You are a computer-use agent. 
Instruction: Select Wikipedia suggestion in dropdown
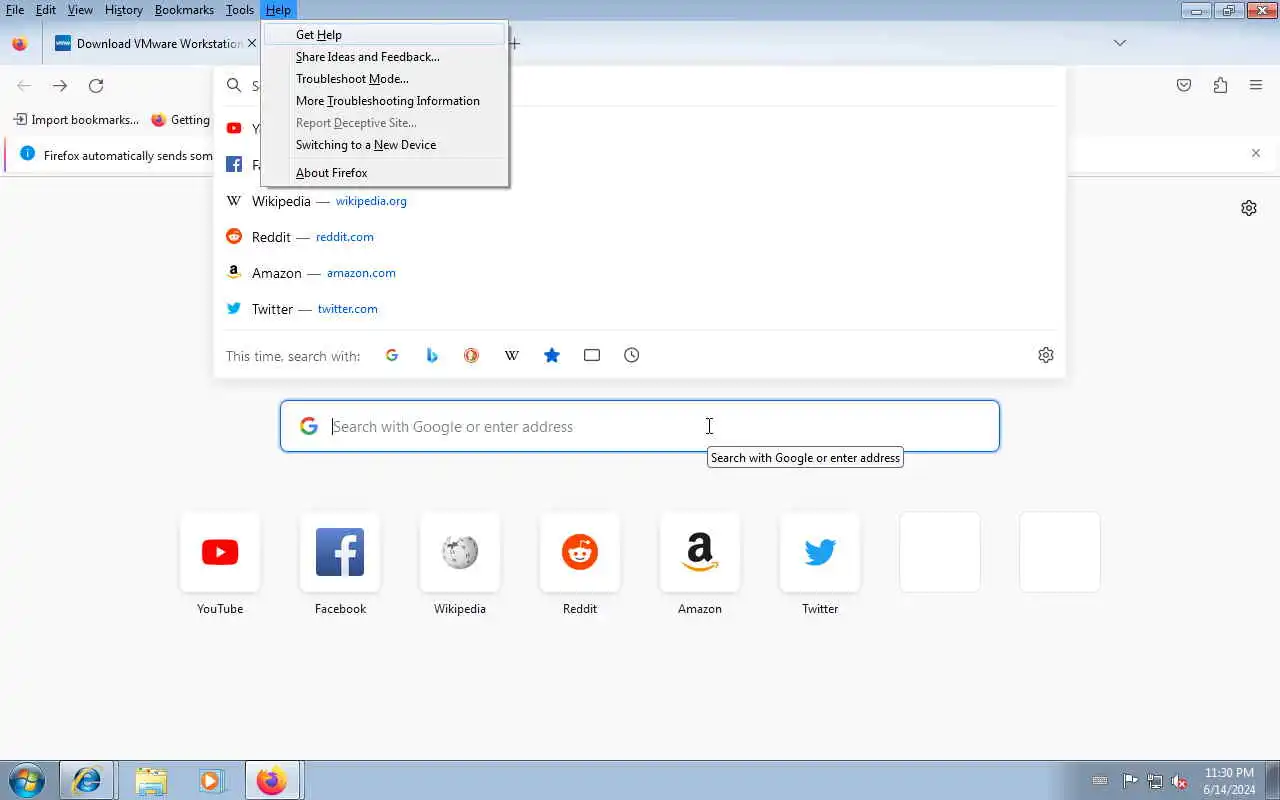pos(640,201)
